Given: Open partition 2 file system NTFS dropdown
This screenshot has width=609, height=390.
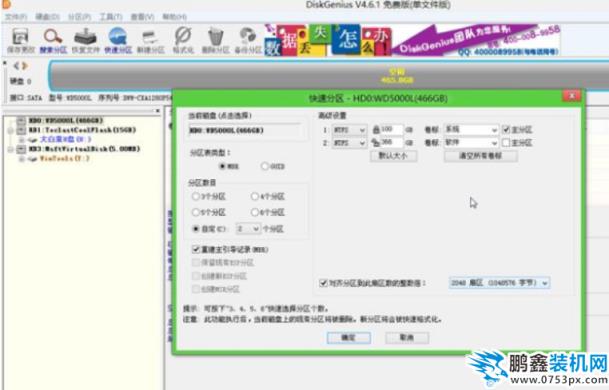Looking at the screenshot, I should click(350, 143).
